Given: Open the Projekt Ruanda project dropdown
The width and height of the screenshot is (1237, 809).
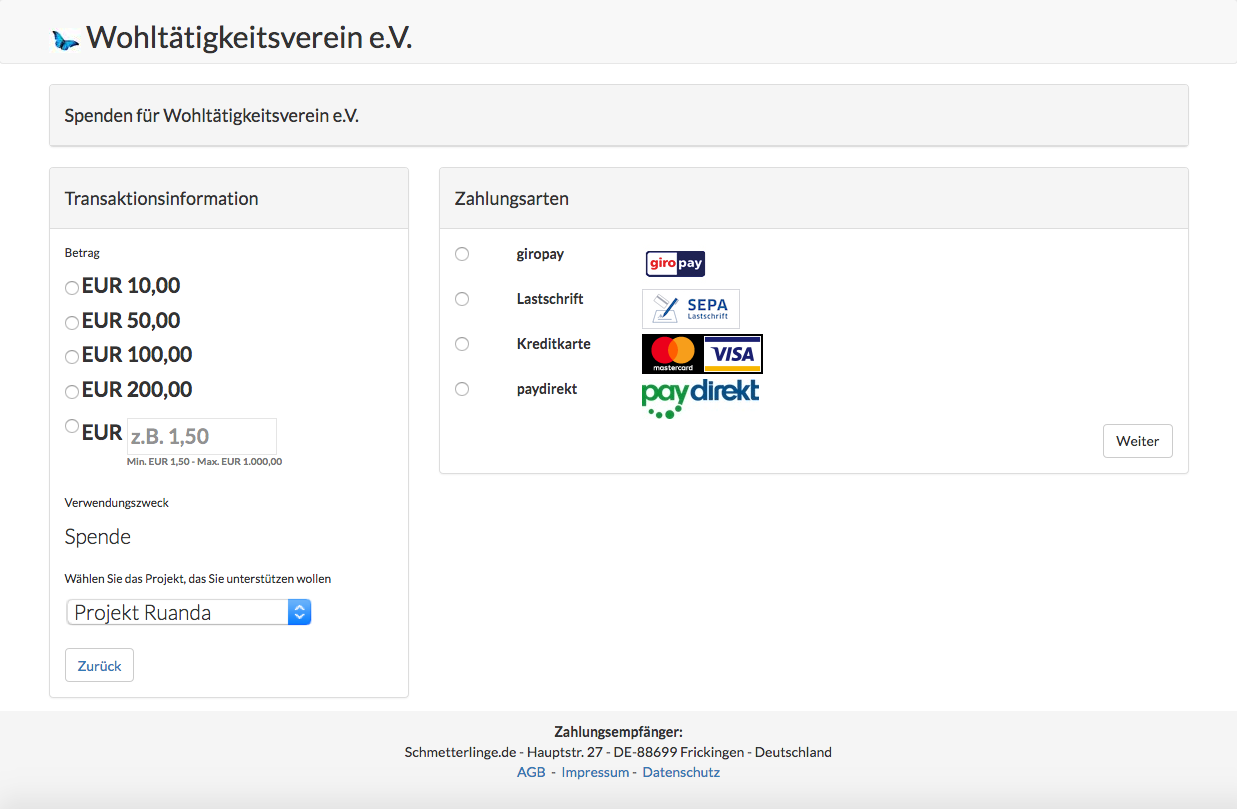Looking at the screenshot, I should pyautogui.click(x=189, y=612).
